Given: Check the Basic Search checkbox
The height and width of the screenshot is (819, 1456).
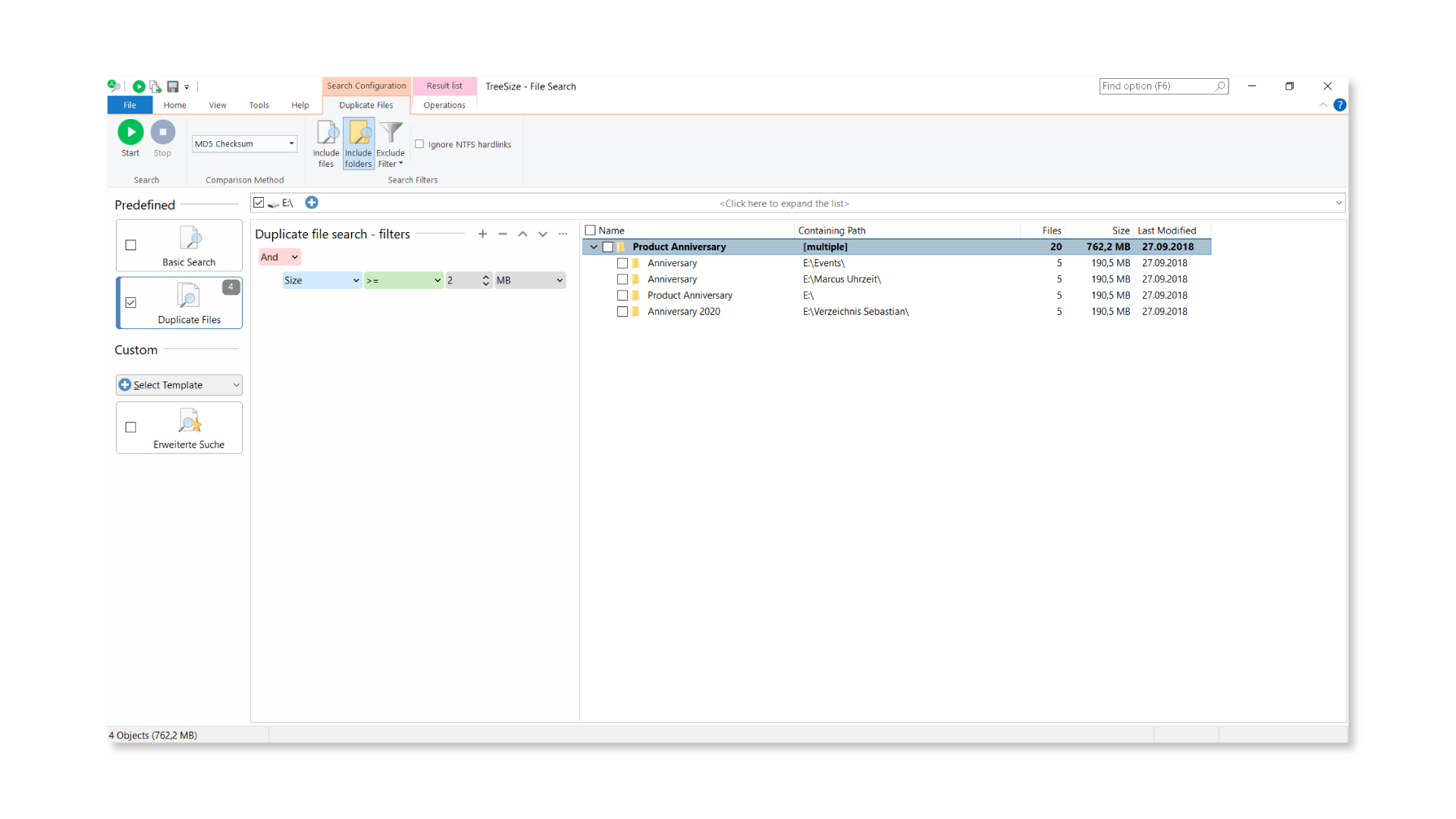Looking at the screenshot, I should click(x=131, y=245).
